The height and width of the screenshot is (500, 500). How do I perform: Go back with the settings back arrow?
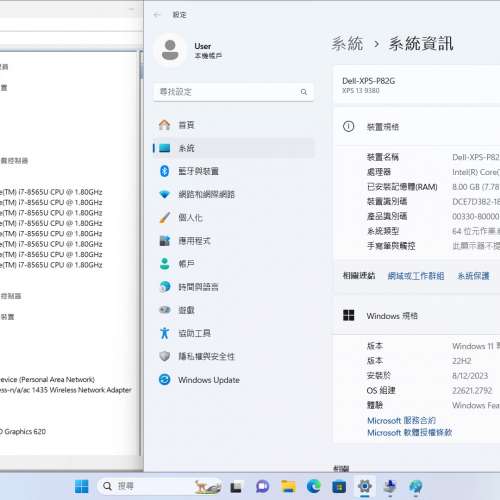click(x=157, y=15)
